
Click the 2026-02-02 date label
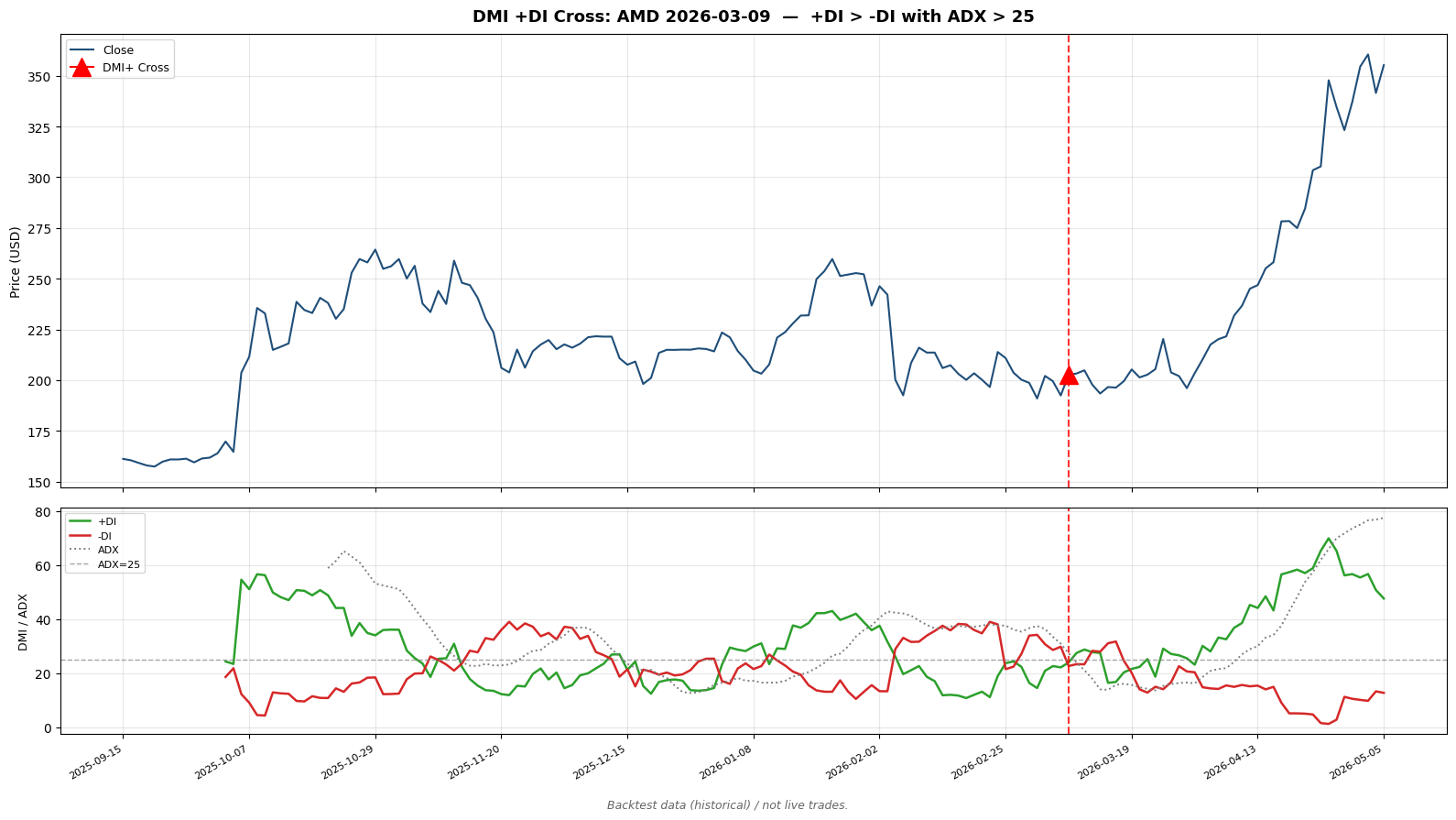[x=853, y=761]
